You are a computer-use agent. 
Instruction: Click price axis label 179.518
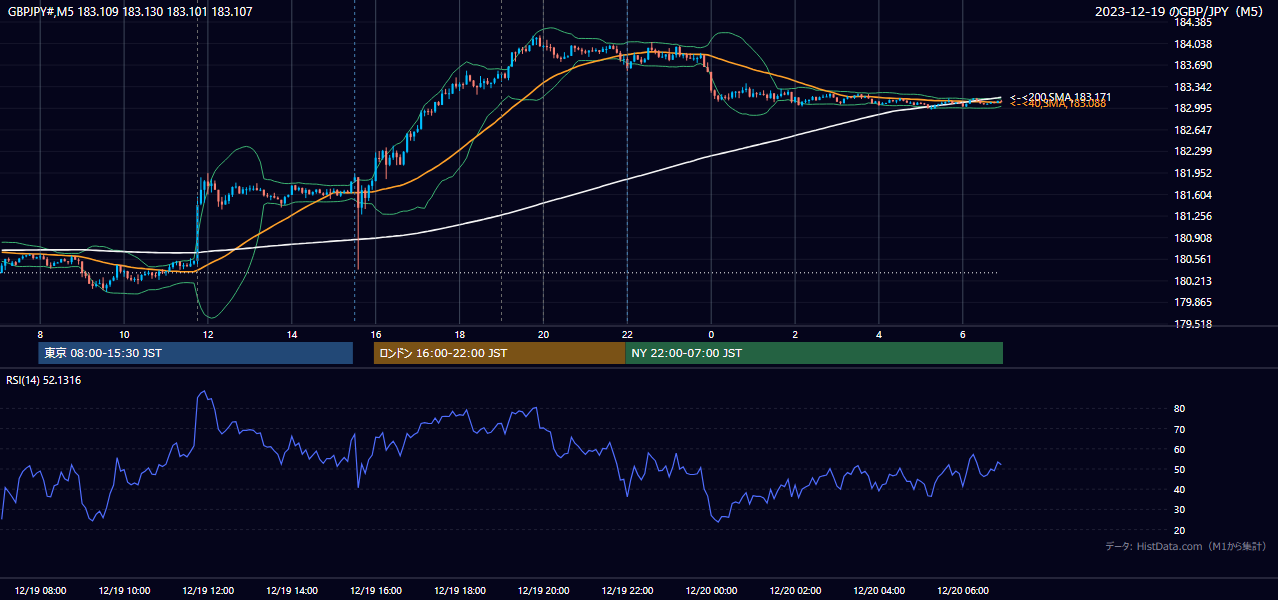click(x=1192, y=324)
